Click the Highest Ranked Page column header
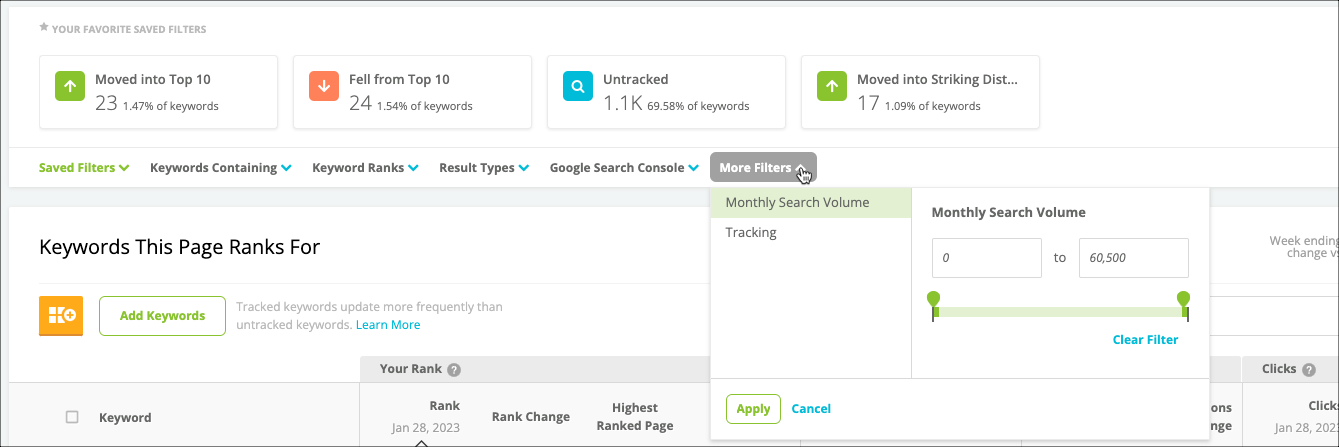 coord(635,416)
